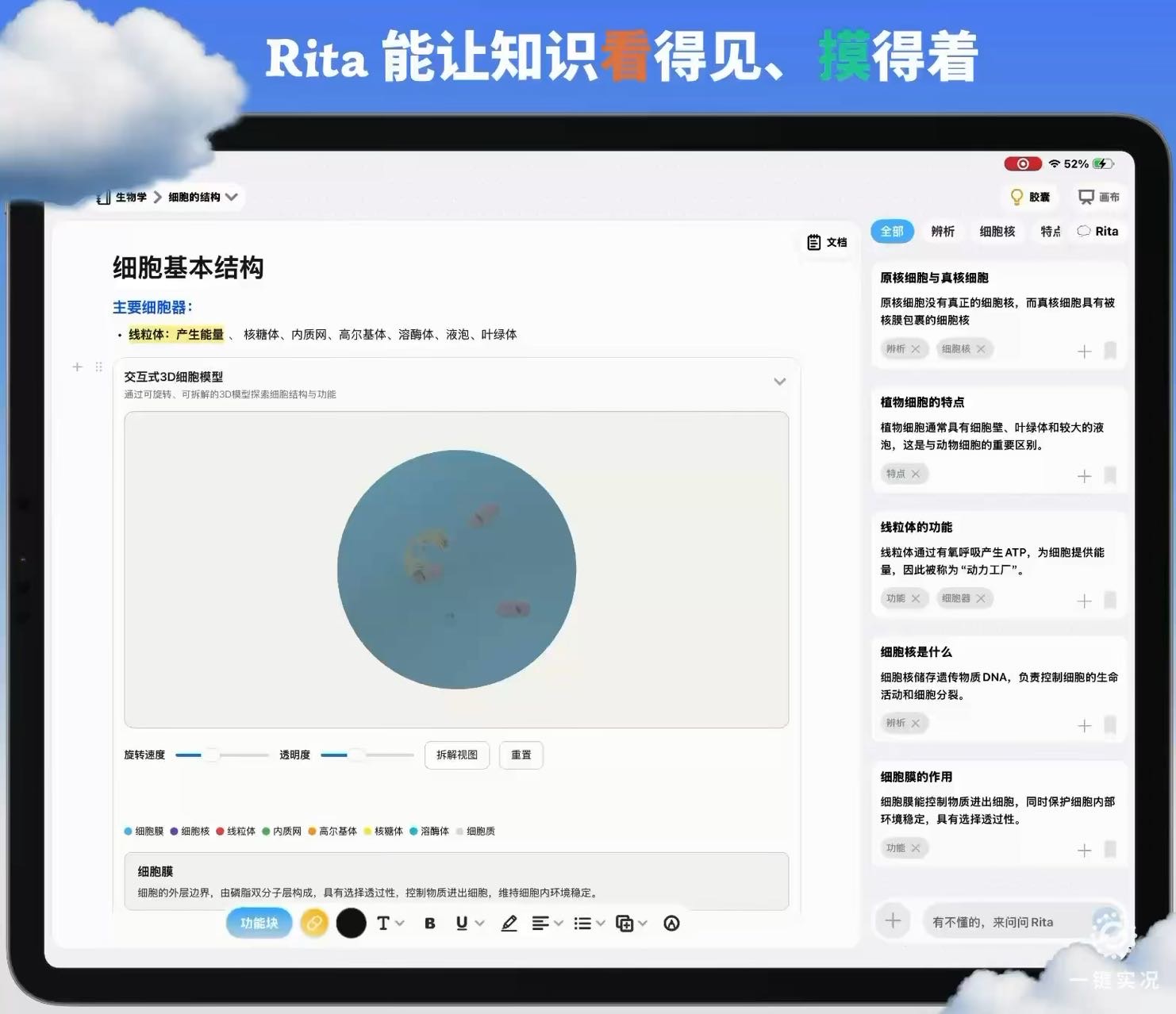Open the black color swatch

(351, 923)
